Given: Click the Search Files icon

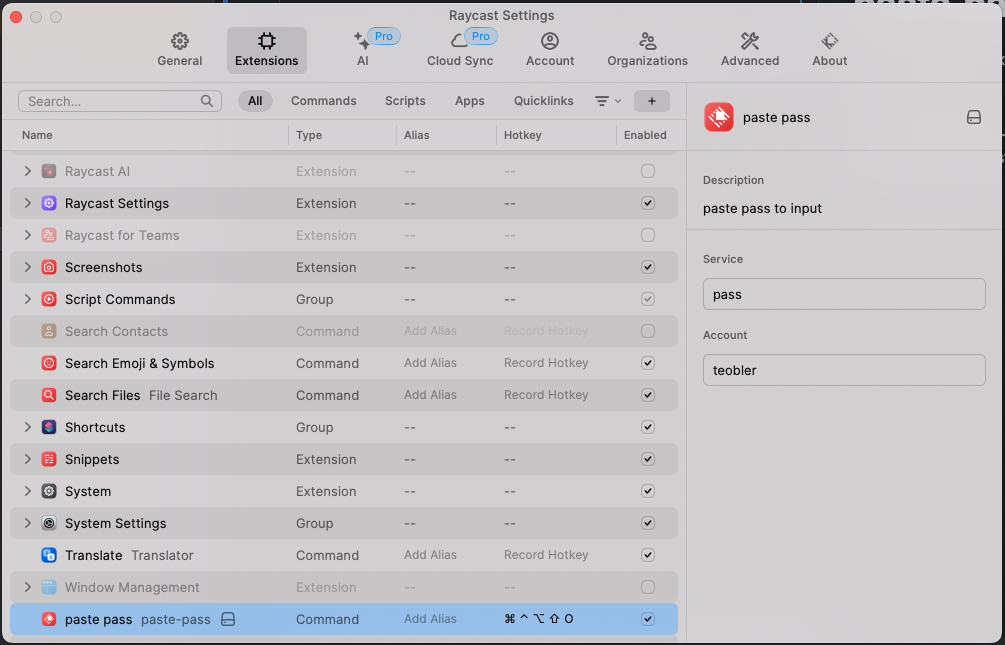Looking at the screenshot, I should (49, 395).
